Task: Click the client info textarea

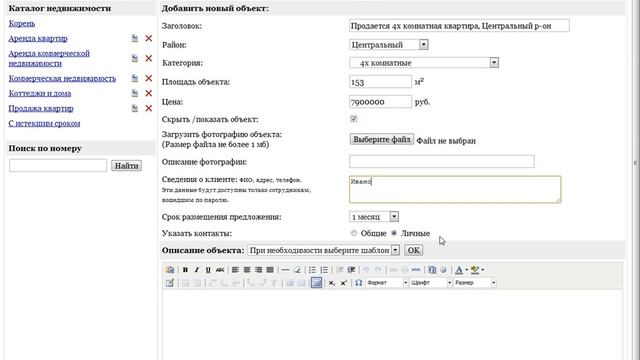Action: click(x=455, y=189)
